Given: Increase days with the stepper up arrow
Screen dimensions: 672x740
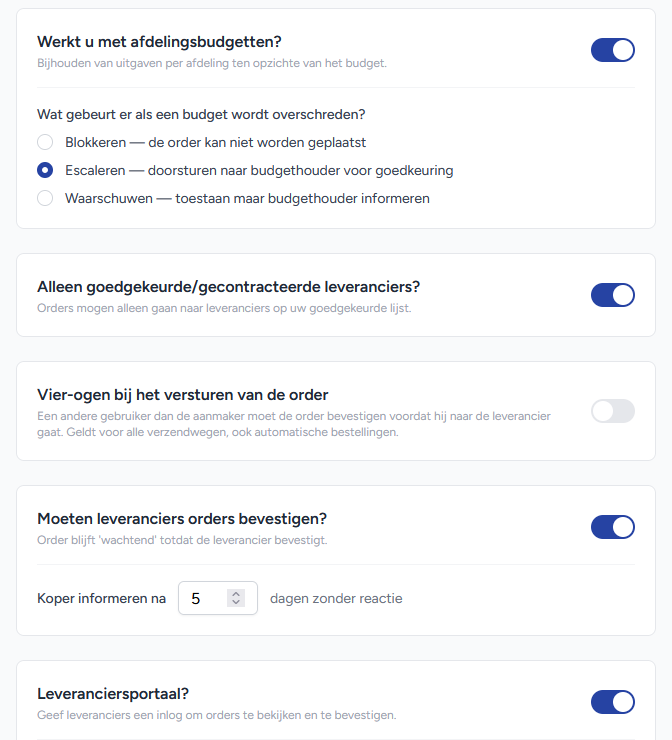Looking at the screenshot, I should (236, 594).
